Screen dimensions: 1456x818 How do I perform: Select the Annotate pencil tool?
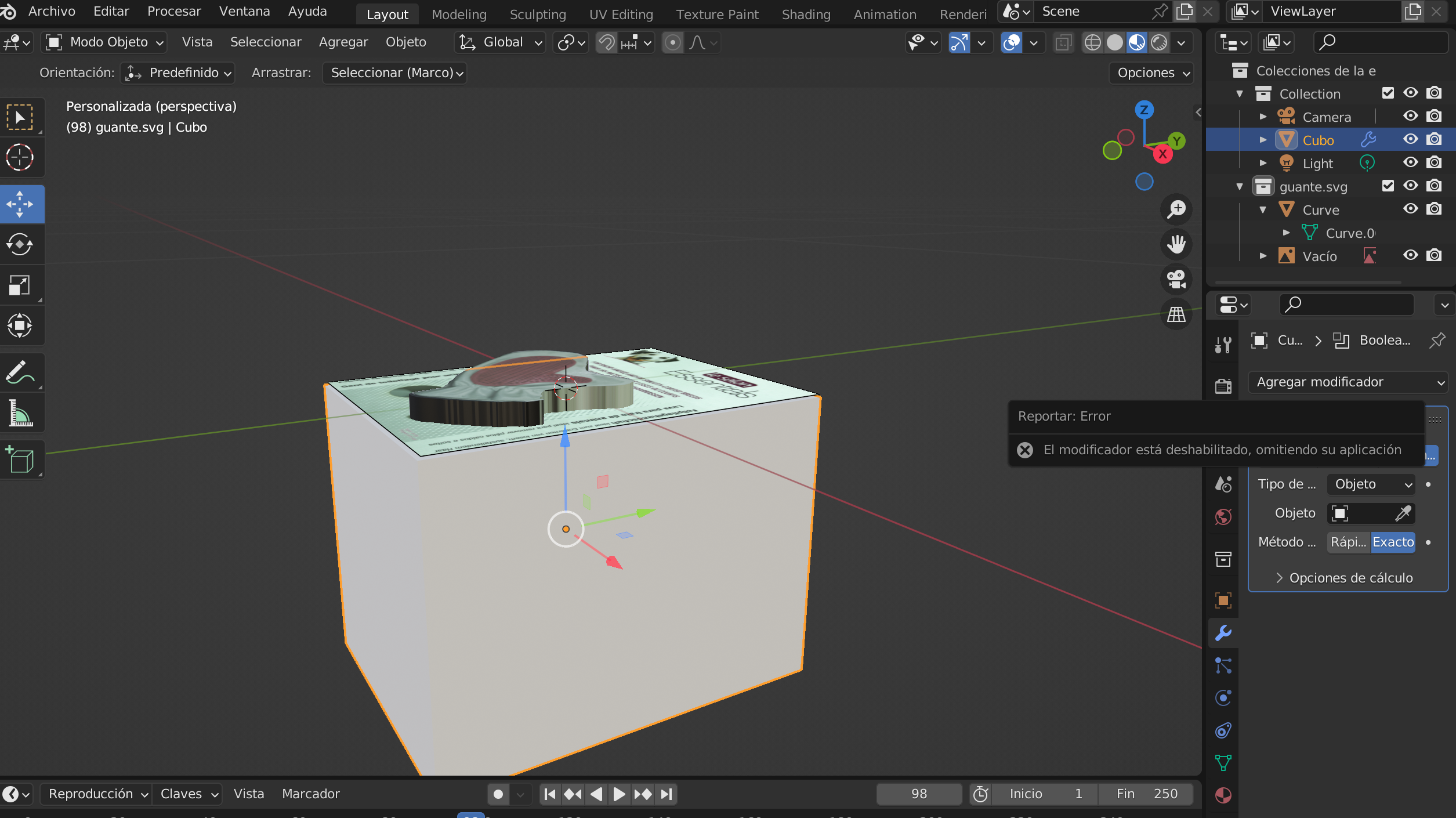pyautogui.click(x=20, y=372)
